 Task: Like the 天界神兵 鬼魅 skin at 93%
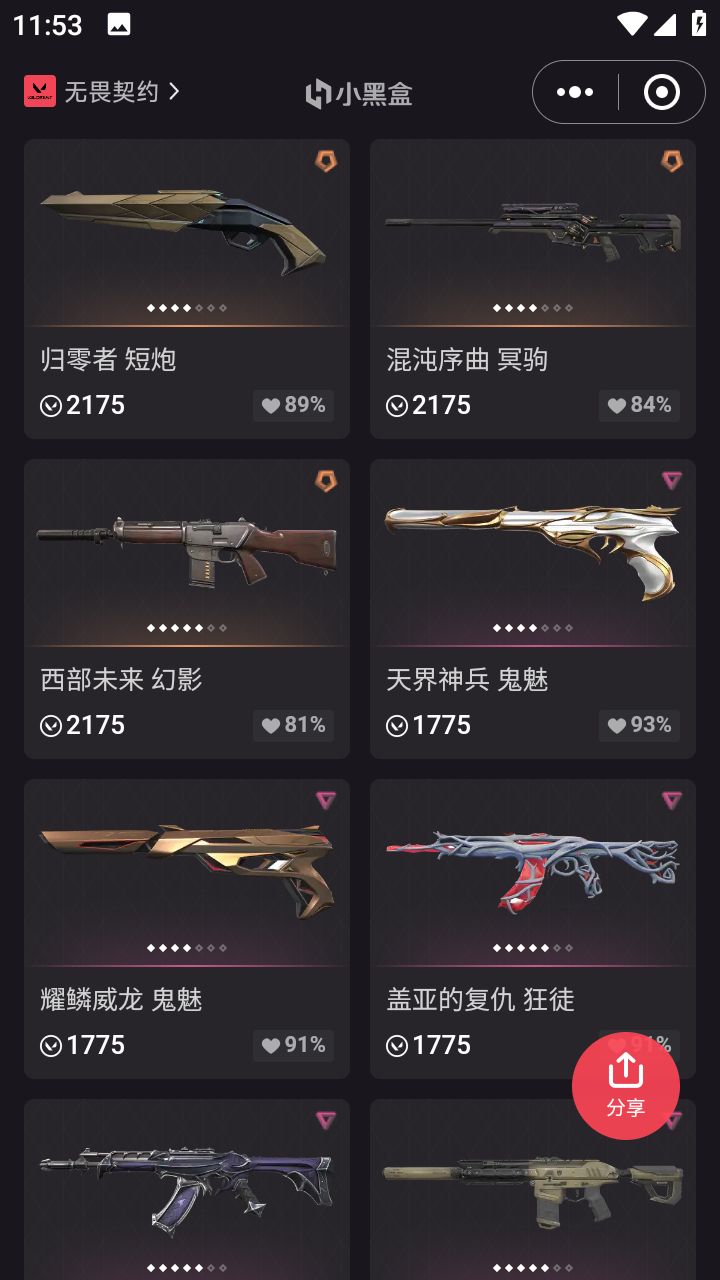(x=639, y=725)
